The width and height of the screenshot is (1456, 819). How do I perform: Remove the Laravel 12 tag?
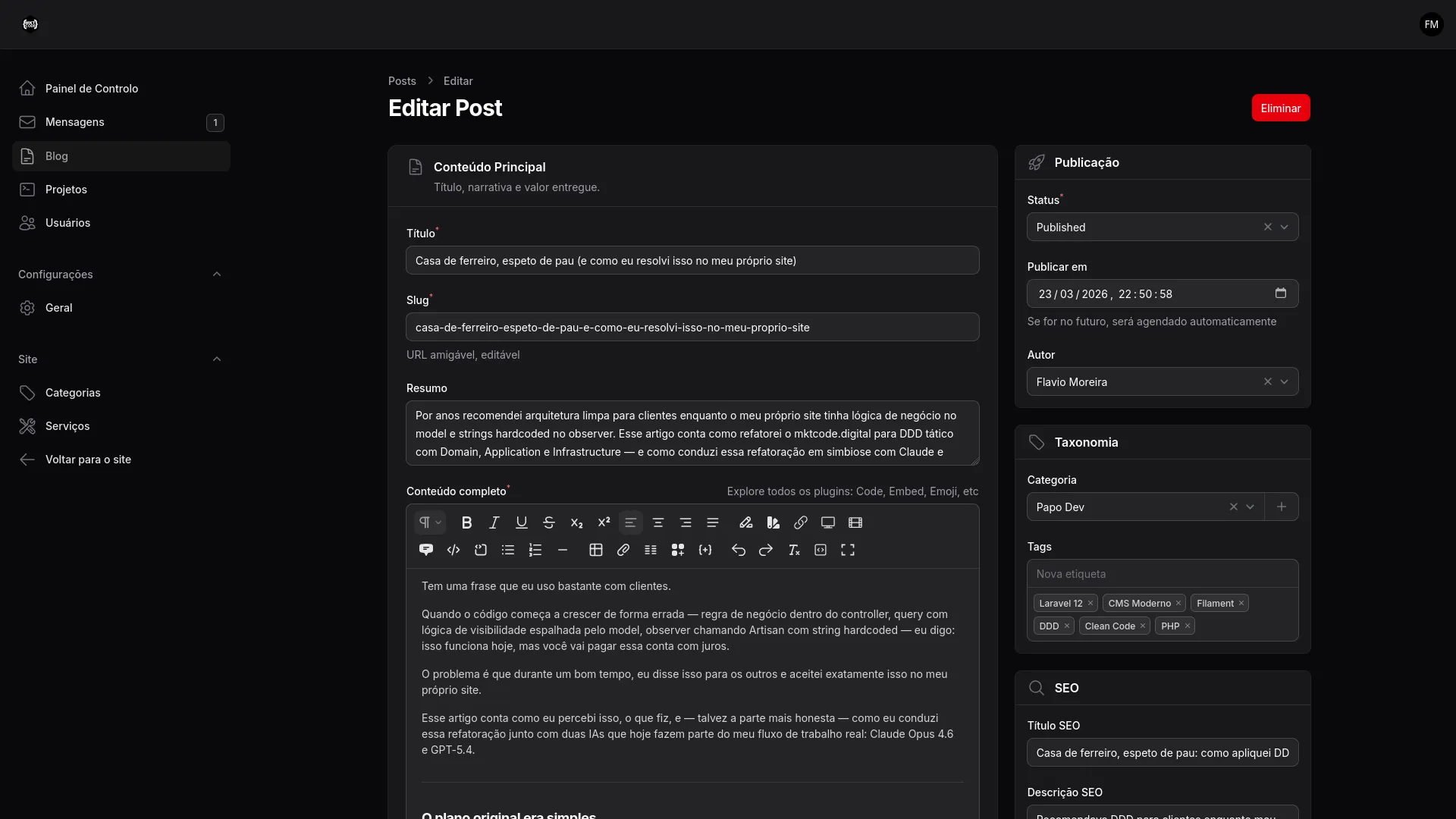point(1090,603)
